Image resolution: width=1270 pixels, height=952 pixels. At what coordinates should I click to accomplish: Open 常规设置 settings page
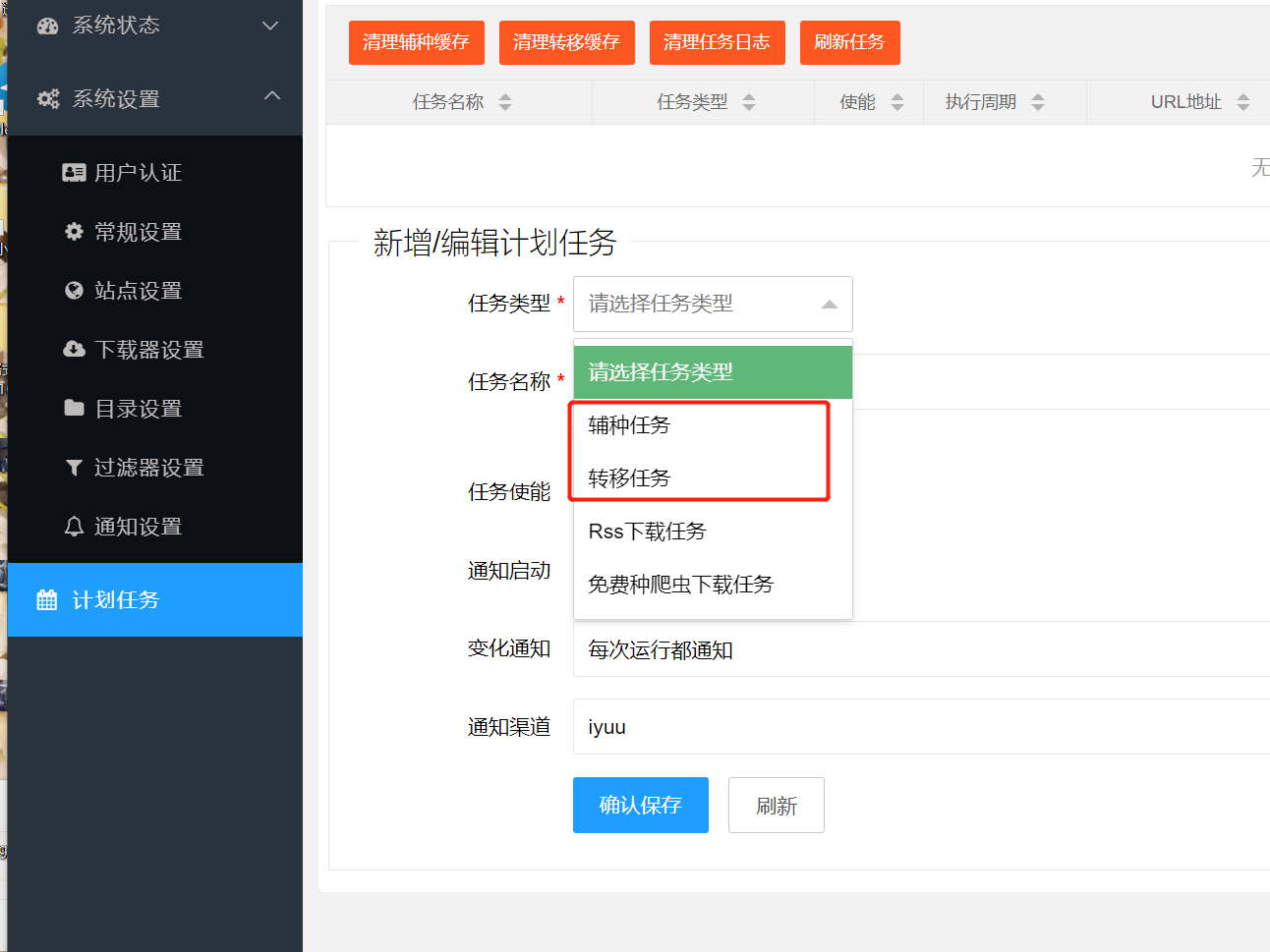coord(155,232)
